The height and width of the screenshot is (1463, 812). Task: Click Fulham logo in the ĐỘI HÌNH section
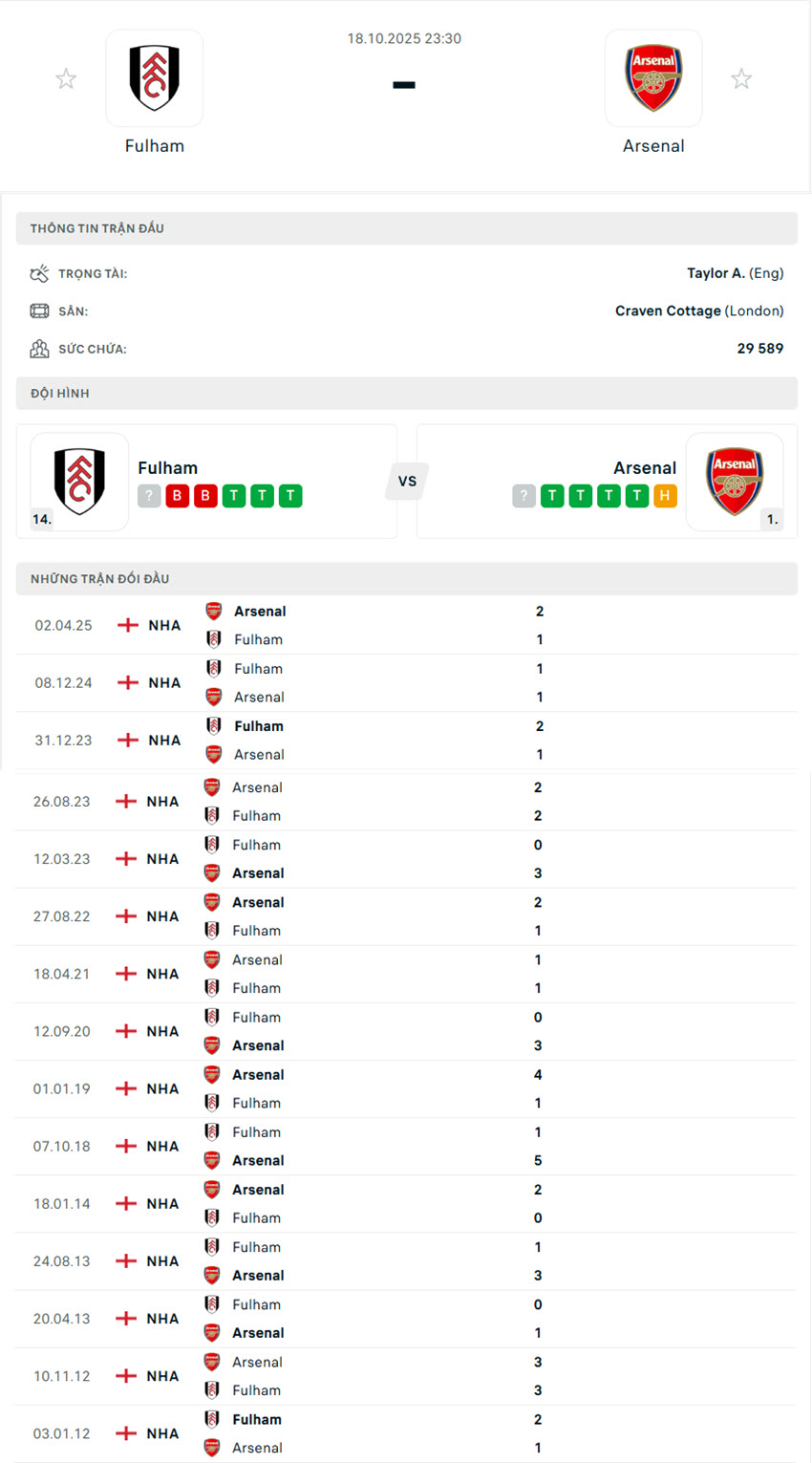pyautogui.click(x=80, y=482)
